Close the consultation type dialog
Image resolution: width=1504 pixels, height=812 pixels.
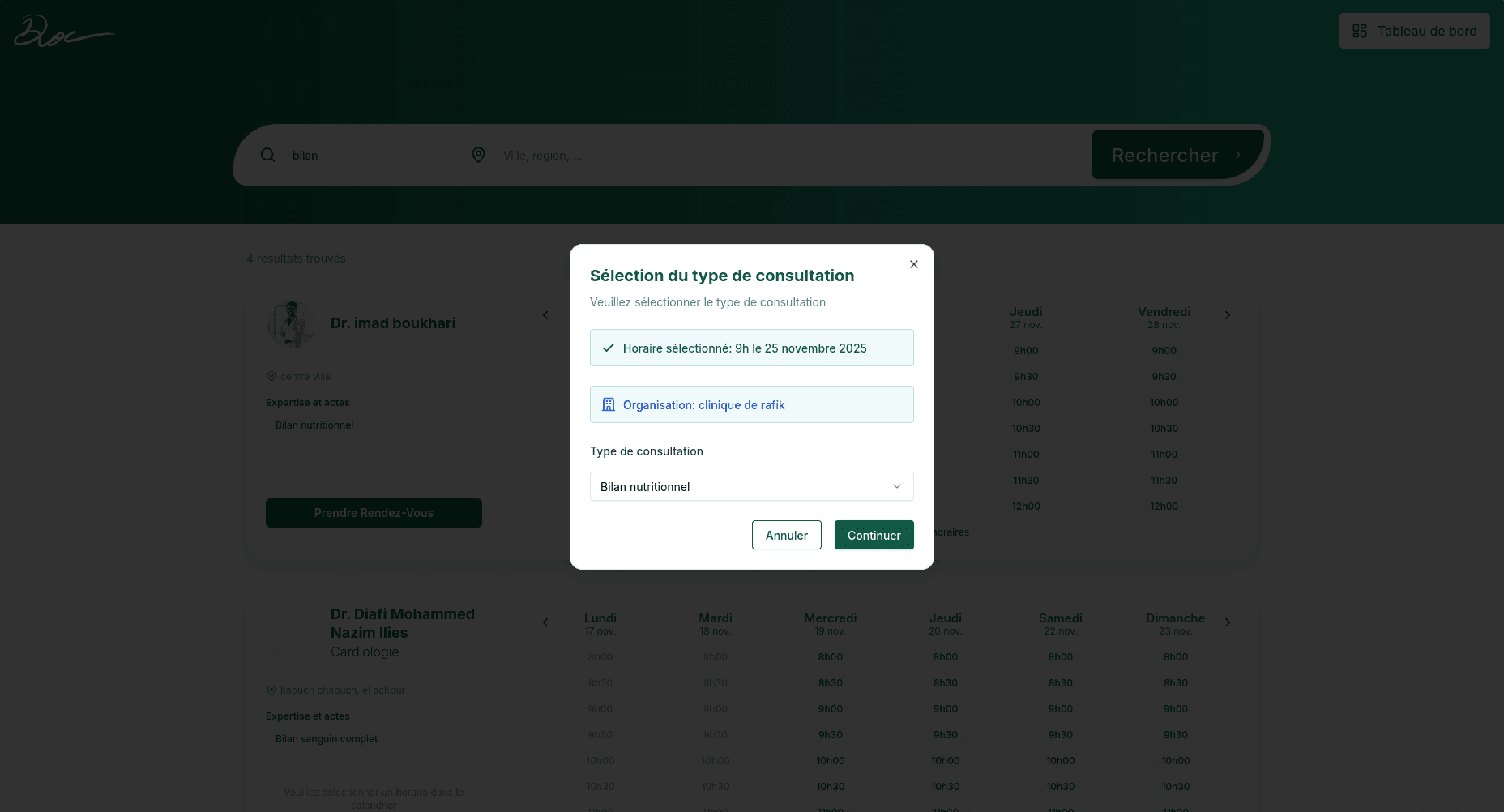(913, 264)
